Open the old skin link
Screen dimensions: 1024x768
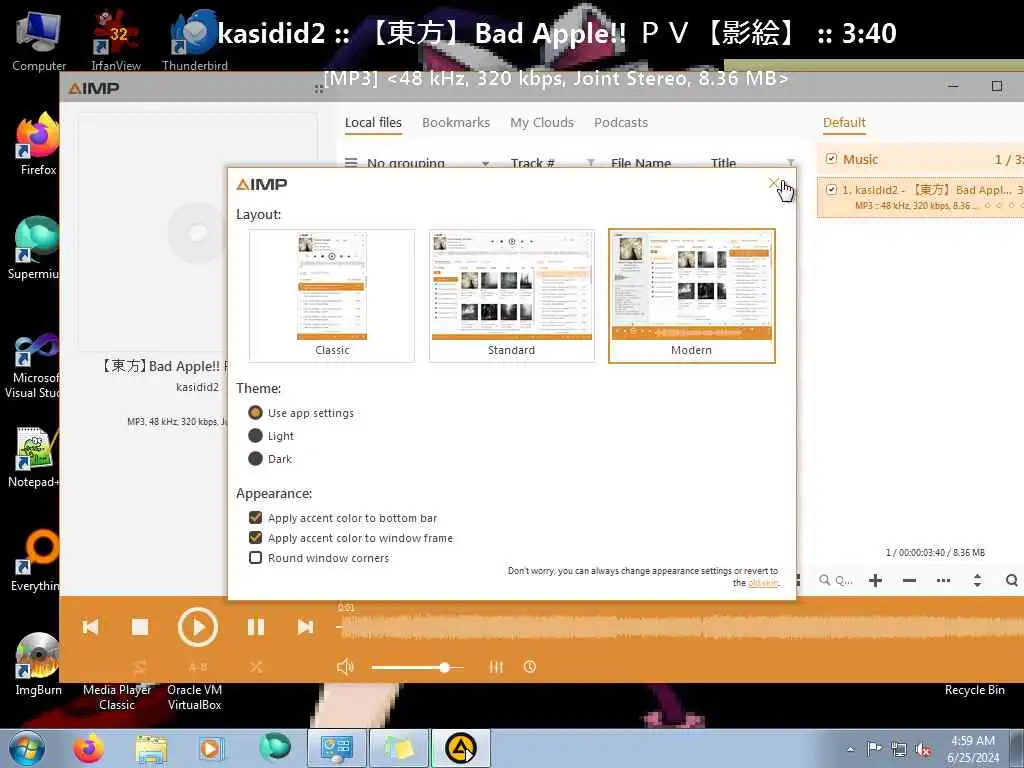point(763,583)
